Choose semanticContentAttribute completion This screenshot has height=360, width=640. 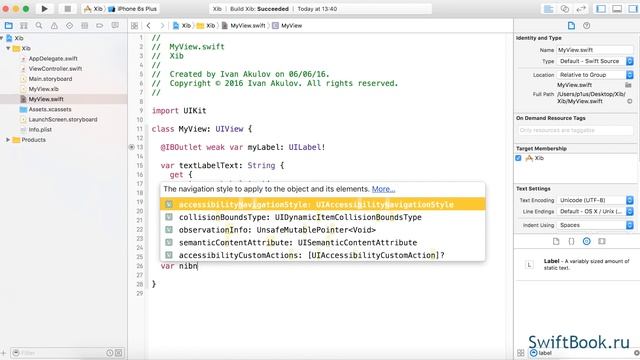coord(322,242)
